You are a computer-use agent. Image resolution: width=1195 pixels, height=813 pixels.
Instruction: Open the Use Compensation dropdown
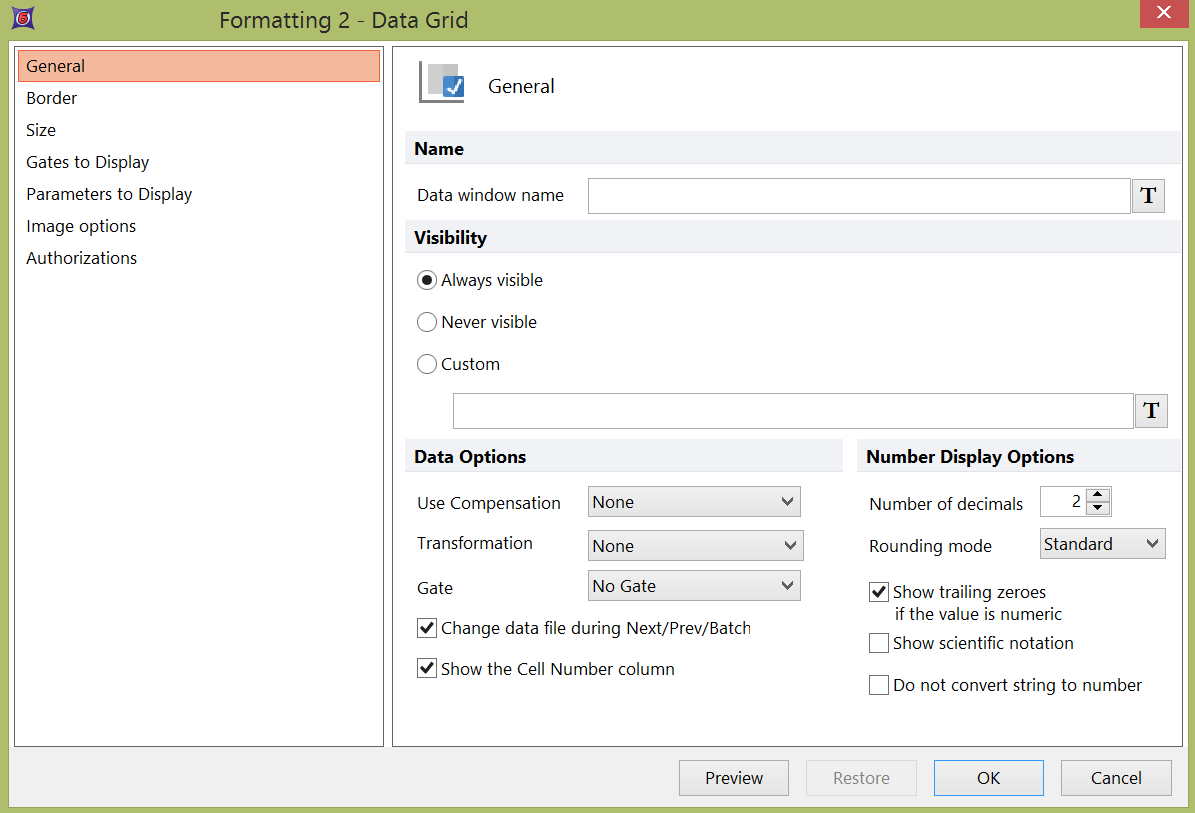point(694,502)
